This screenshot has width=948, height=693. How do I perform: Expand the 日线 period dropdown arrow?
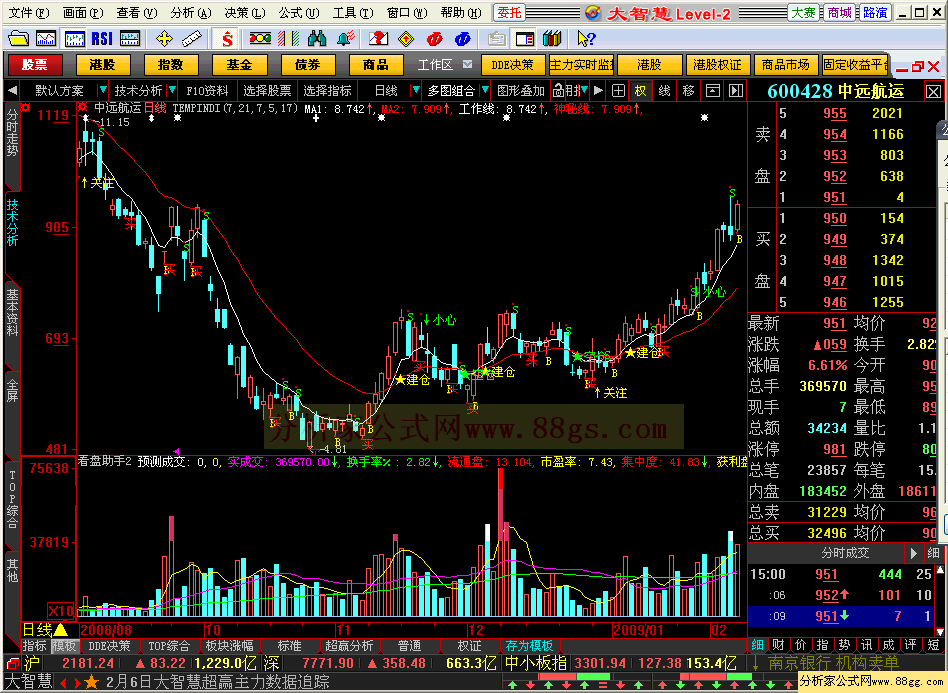tap(415, 91)
